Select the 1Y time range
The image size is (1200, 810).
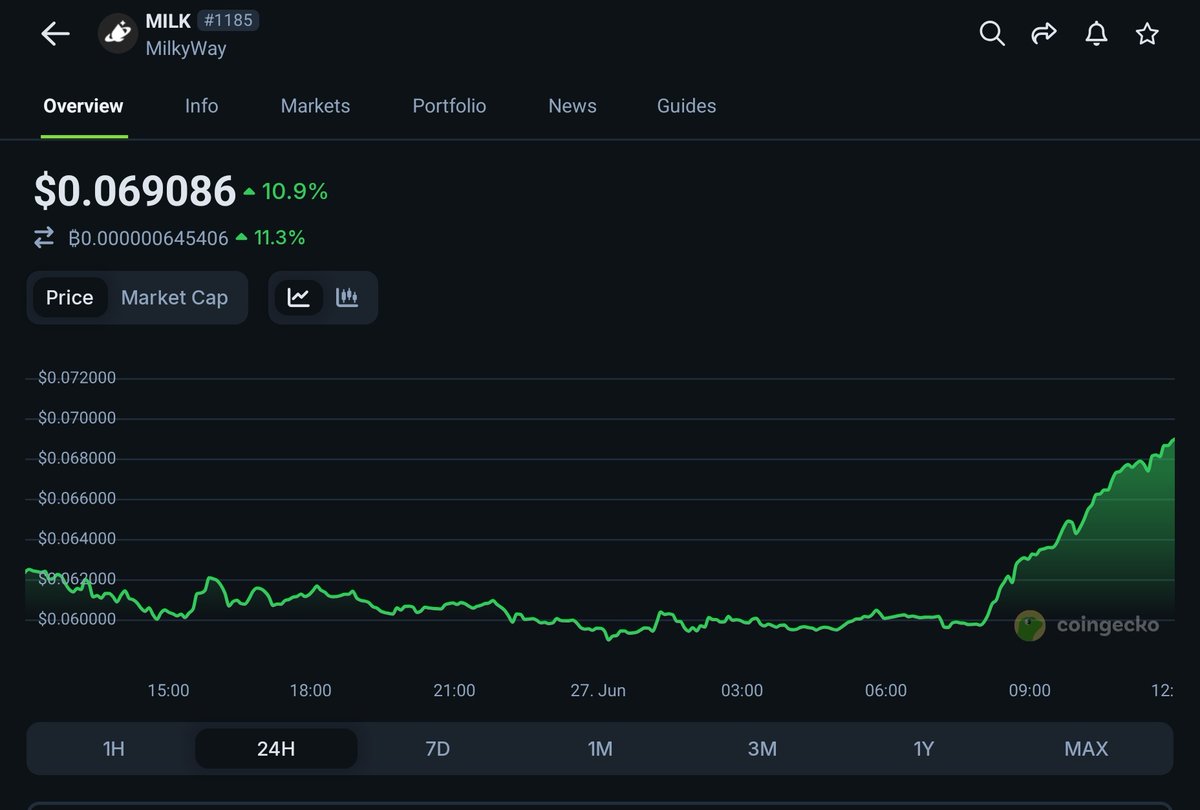click(924, 749)
